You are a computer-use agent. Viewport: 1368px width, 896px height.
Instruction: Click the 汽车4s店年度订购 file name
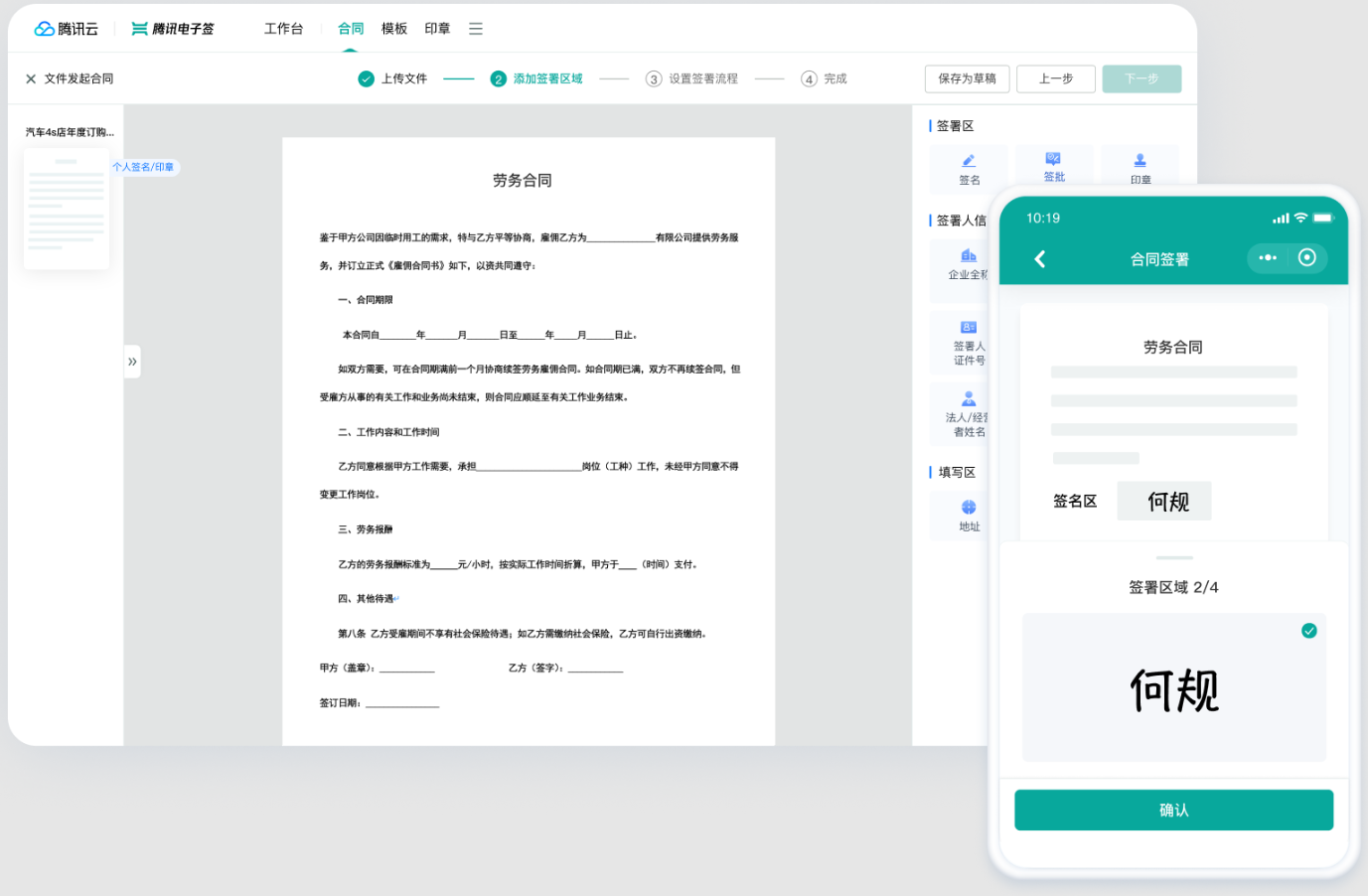click(x=70, y=132)
